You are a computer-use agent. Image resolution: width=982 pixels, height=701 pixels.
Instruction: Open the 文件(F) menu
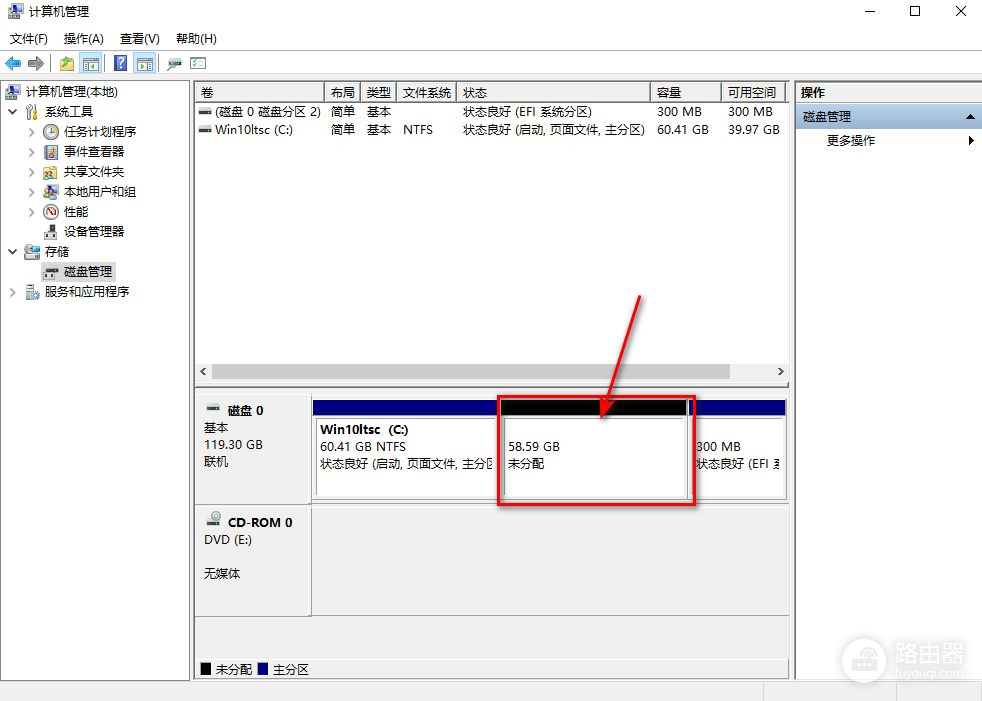(x=28, y=39)
